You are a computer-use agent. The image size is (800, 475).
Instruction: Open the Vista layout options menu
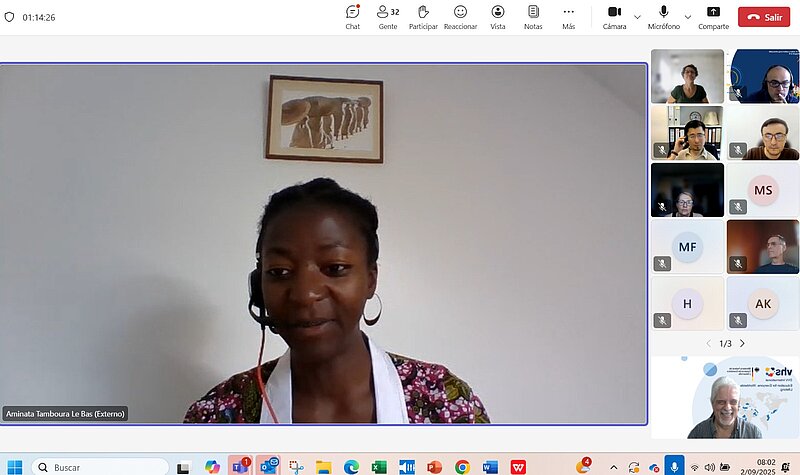click(497, 17)
